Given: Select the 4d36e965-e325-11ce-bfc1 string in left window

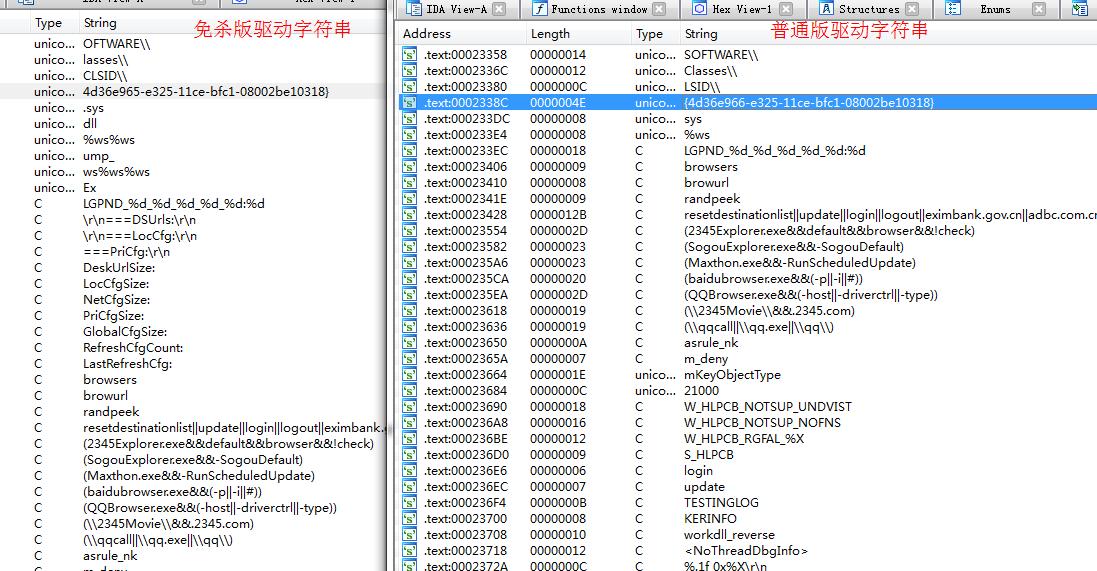Looking at the screenshot, I should point(206,92).
